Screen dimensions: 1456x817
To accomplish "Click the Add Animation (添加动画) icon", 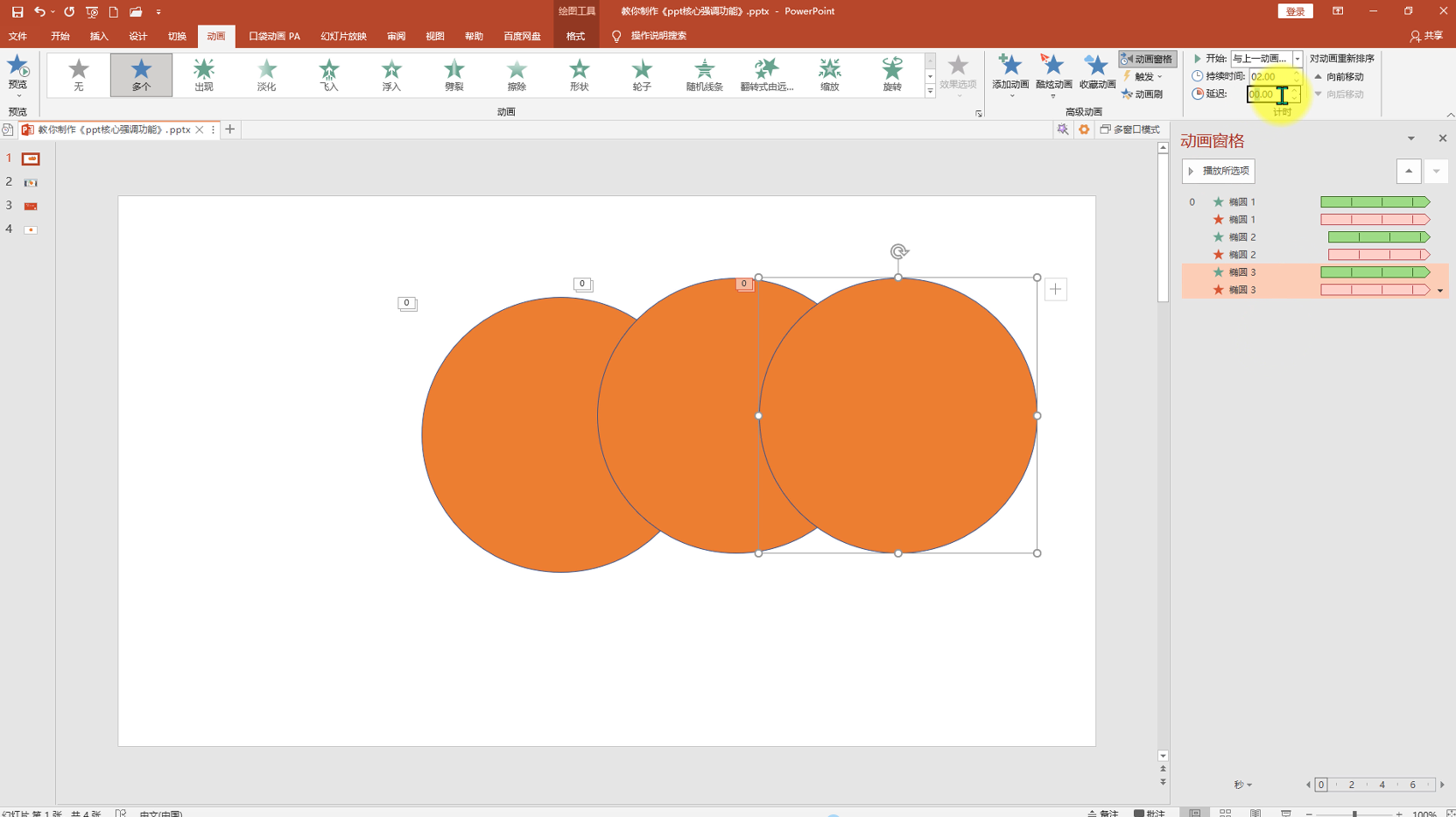I will (x=1010, y=65).
